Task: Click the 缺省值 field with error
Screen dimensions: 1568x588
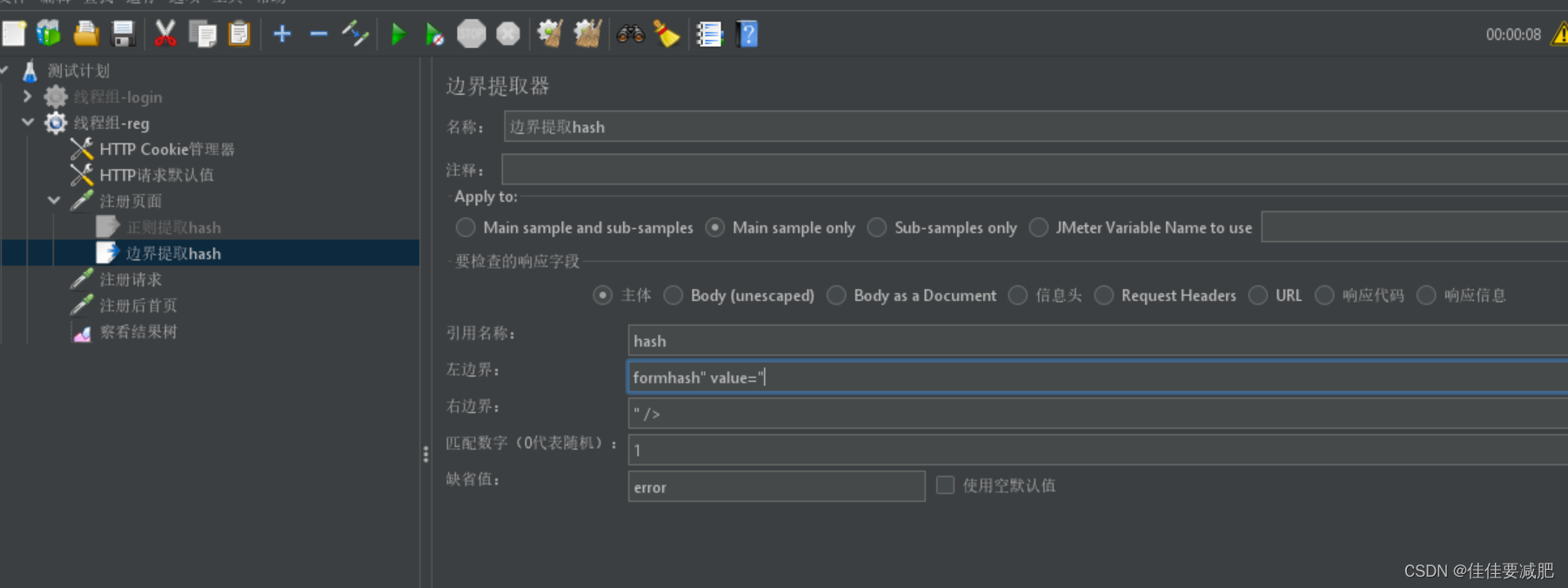Action: pos(776,486)
